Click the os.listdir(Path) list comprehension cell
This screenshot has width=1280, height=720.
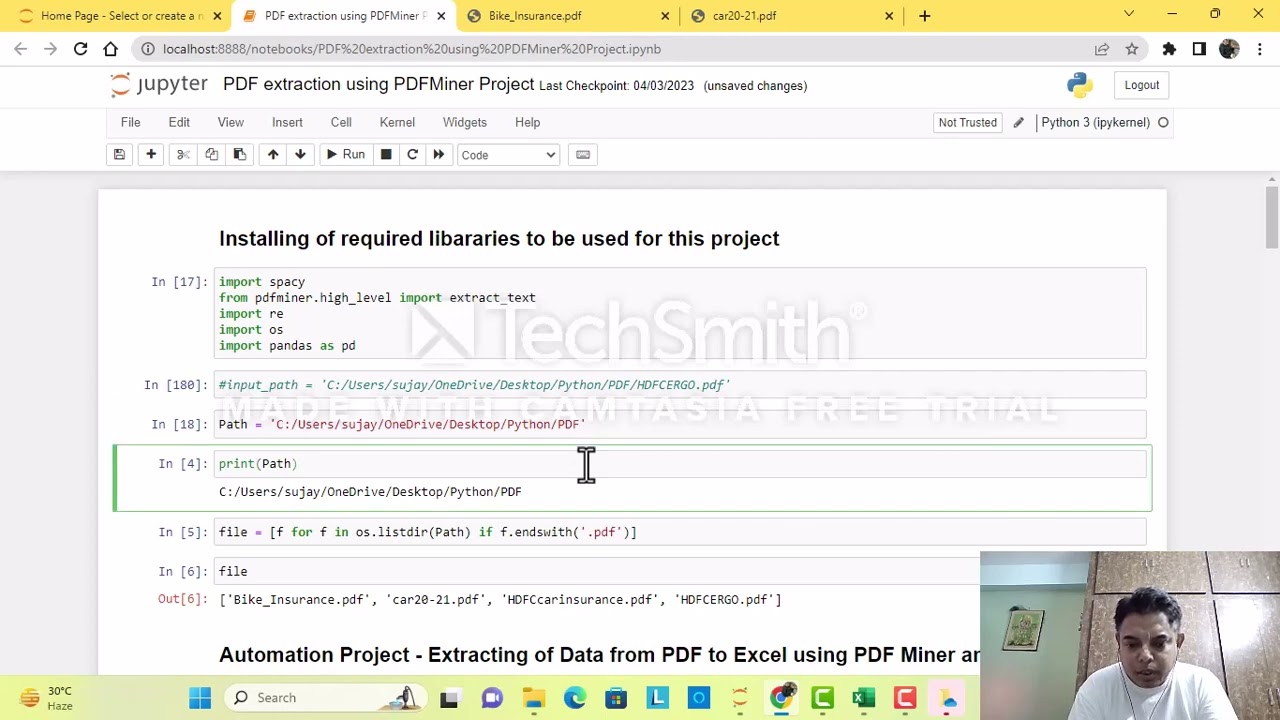[x=680, y=532]
